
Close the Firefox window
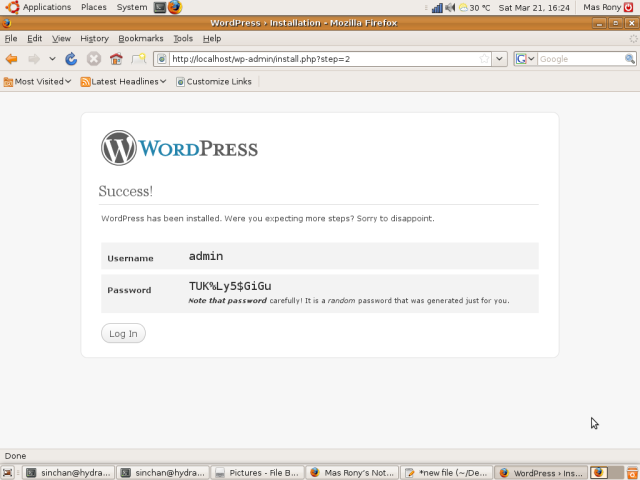pos(631,23)
